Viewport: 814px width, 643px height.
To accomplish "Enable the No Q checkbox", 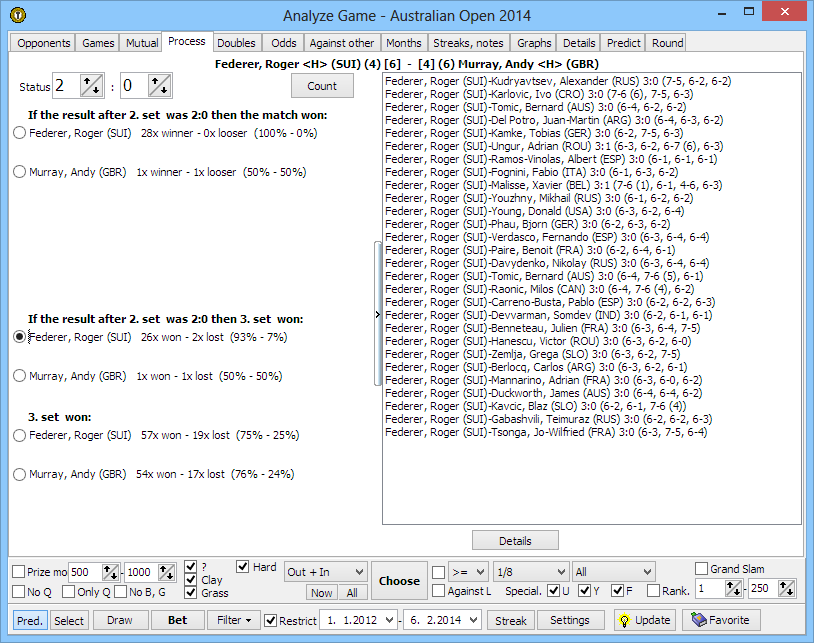I will click(x=18, y=592).
